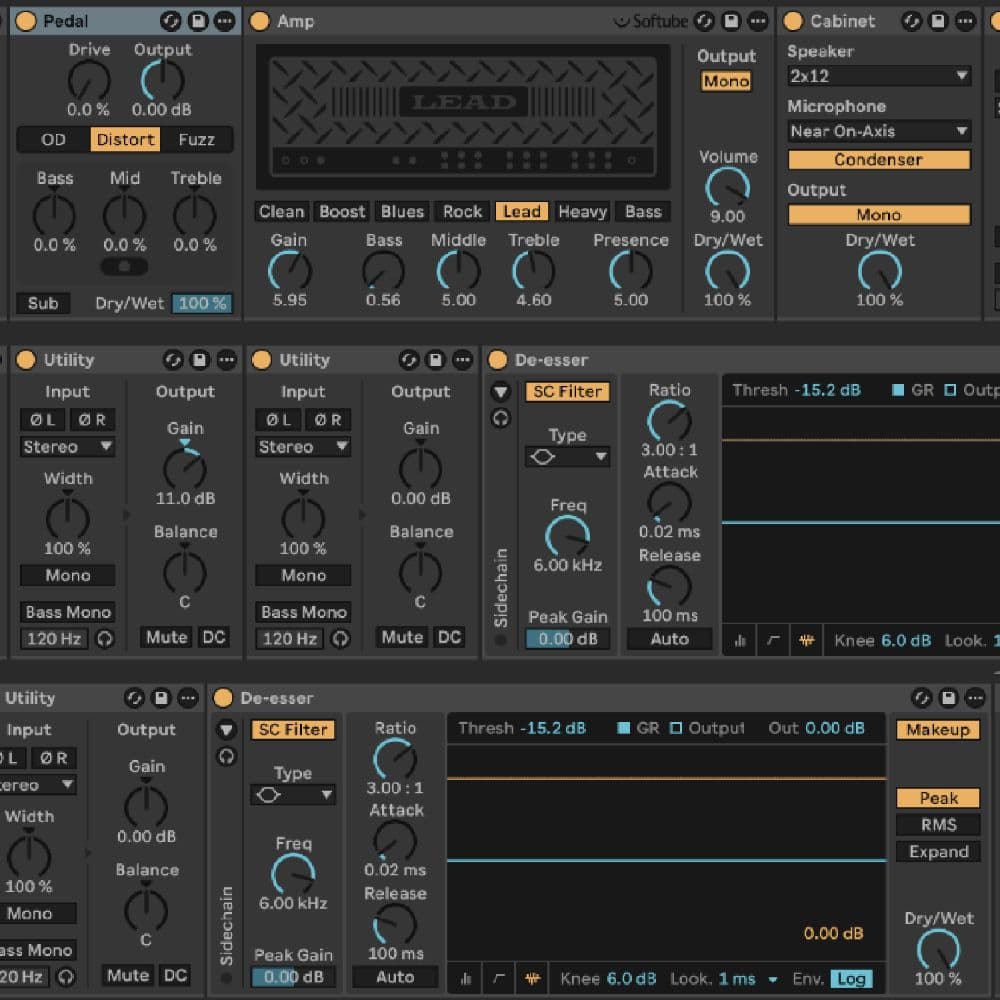This screenshot has width=1000, height=1000.
Task: Show transfer curve view icon in lower De-esser
Action: tap(499, 978)
